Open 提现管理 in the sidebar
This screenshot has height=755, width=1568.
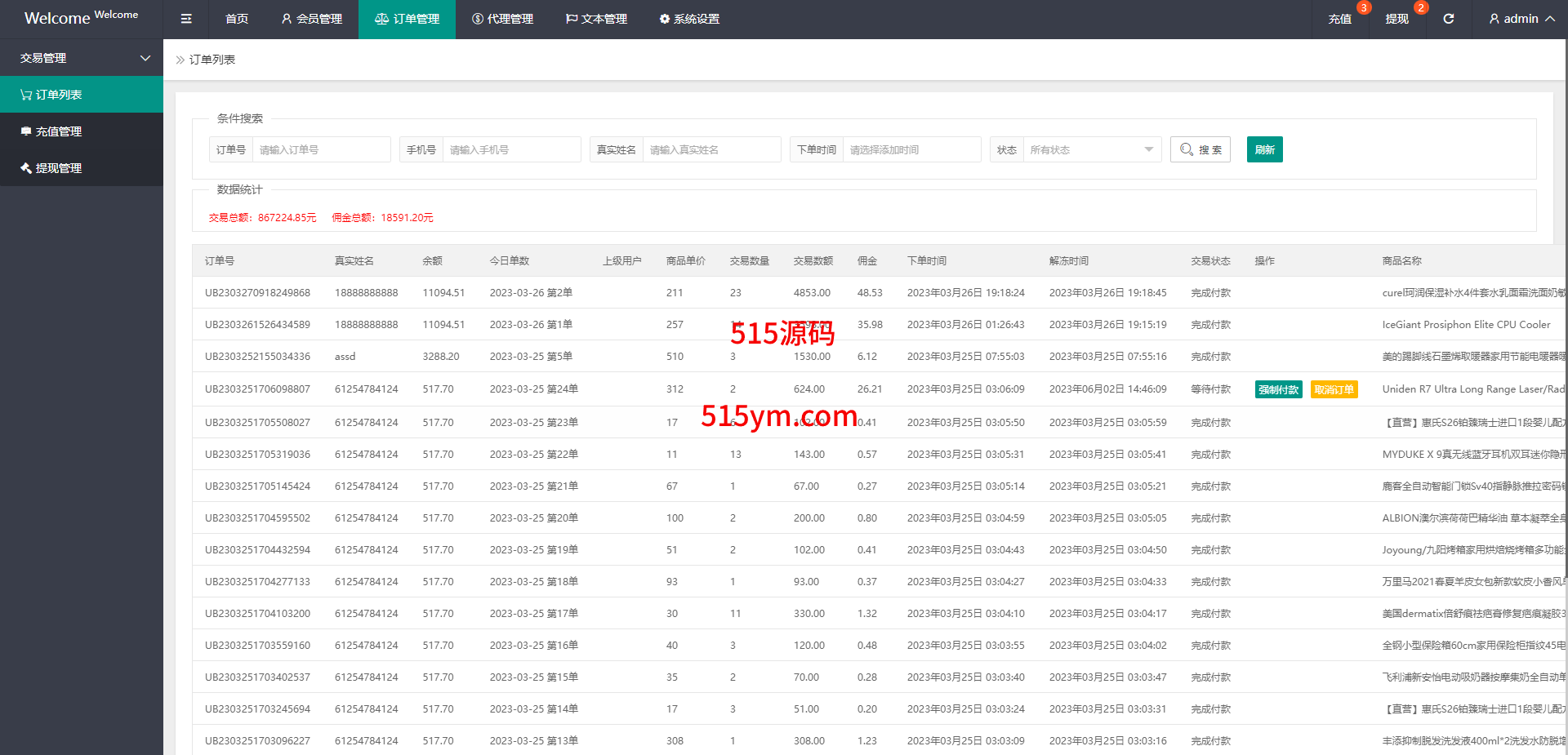82,168
